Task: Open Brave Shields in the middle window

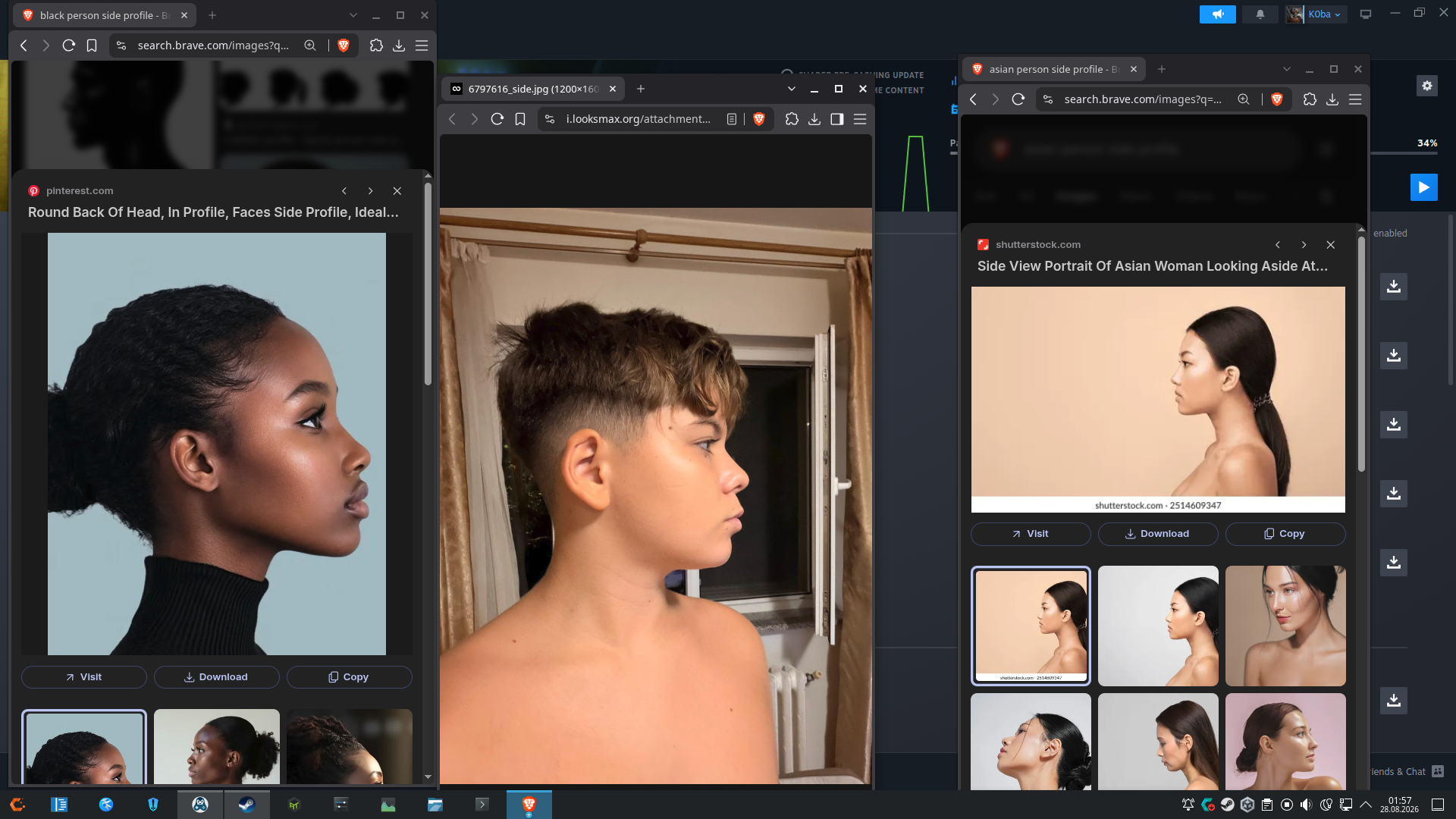Action: point(759,119)
